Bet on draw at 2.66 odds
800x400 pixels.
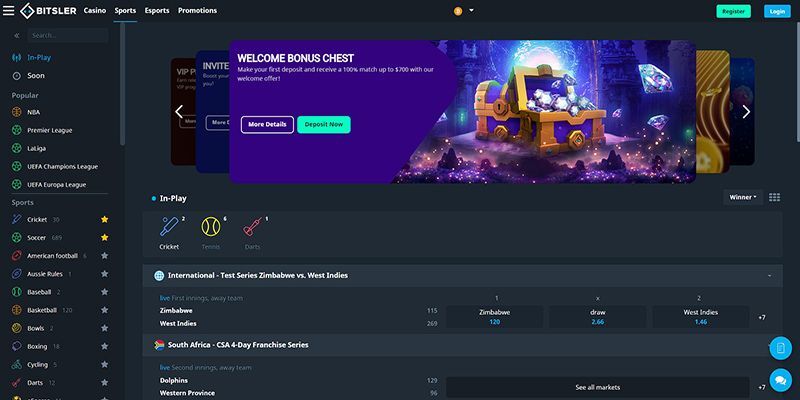coord(597,317)
